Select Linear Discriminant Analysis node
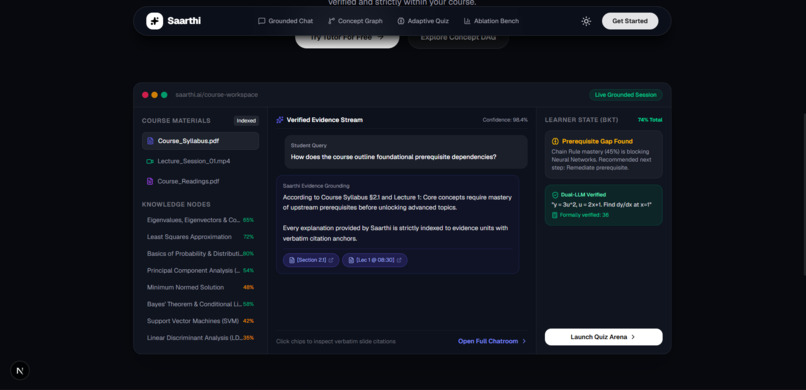This screenshot has height=390, width=806. [200, 338]
